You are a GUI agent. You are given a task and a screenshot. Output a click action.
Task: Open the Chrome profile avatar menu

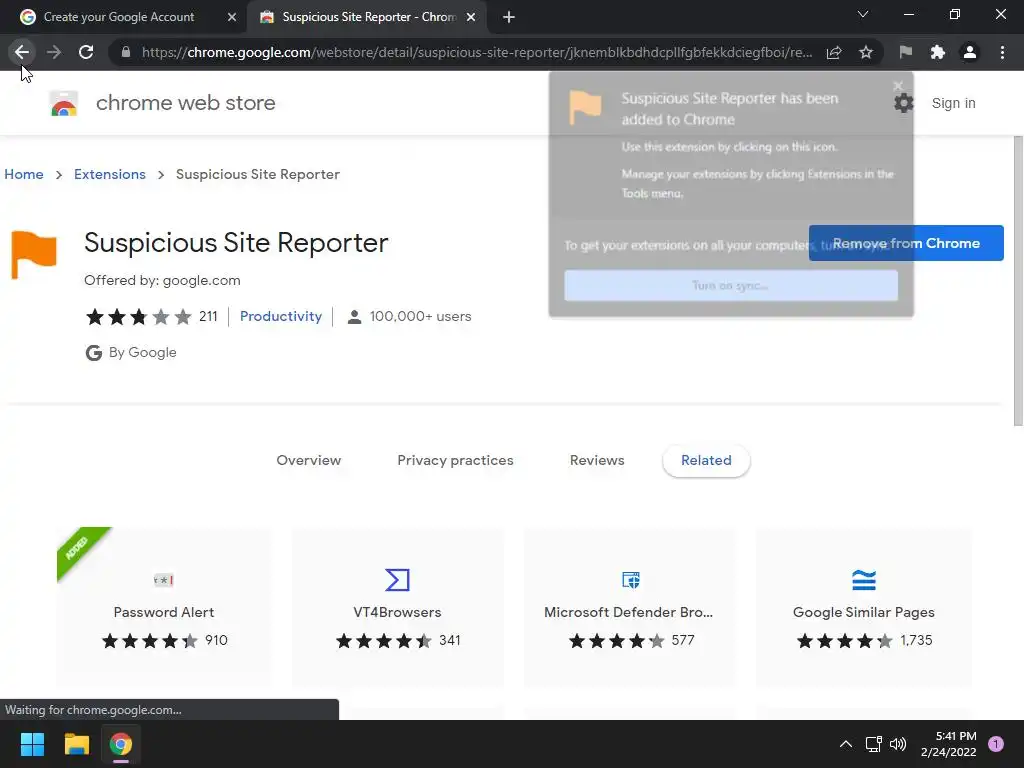click(970, 52)
